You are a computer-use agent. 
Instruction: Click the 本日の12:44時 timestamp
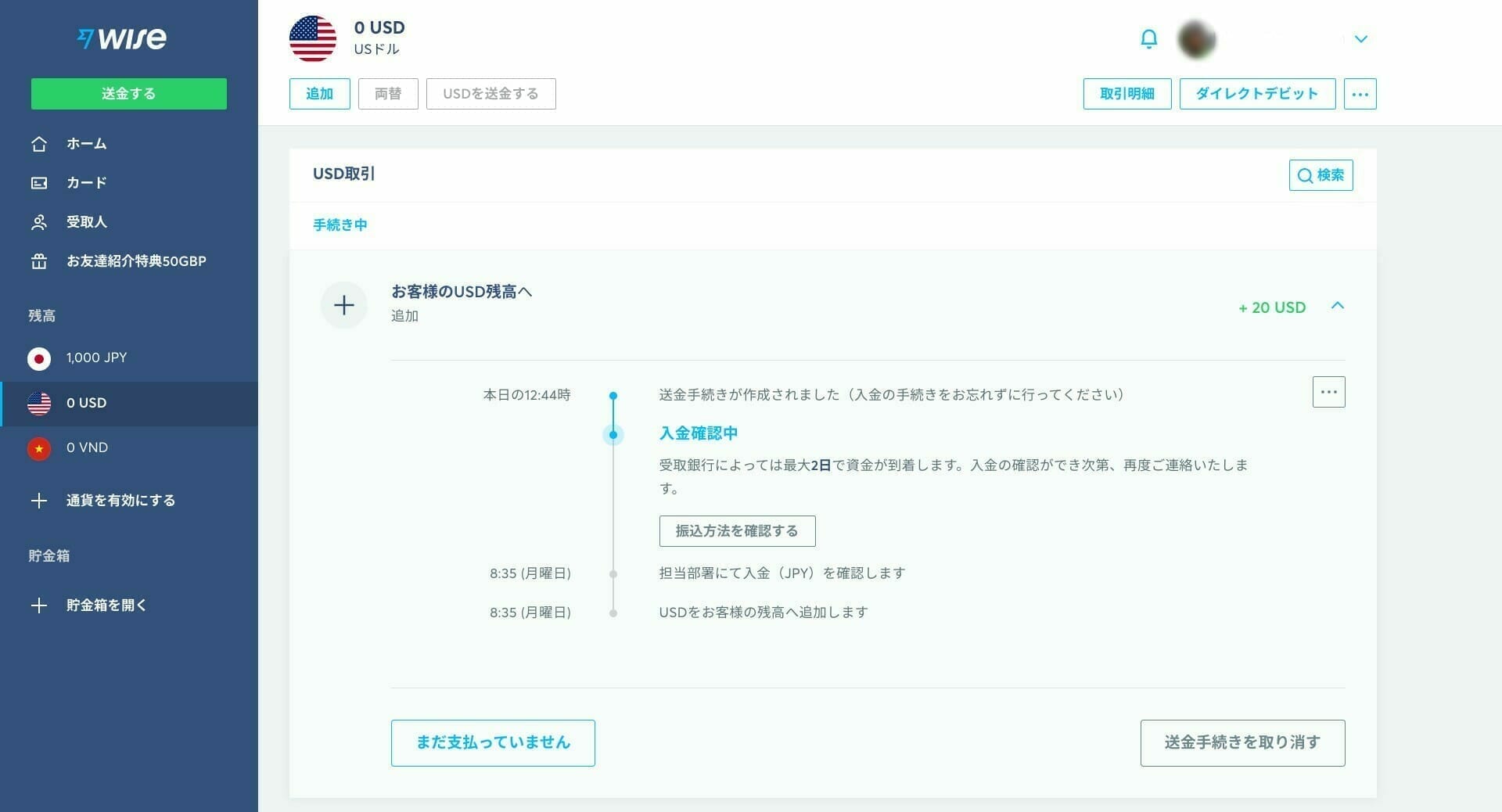click(526, 395)
